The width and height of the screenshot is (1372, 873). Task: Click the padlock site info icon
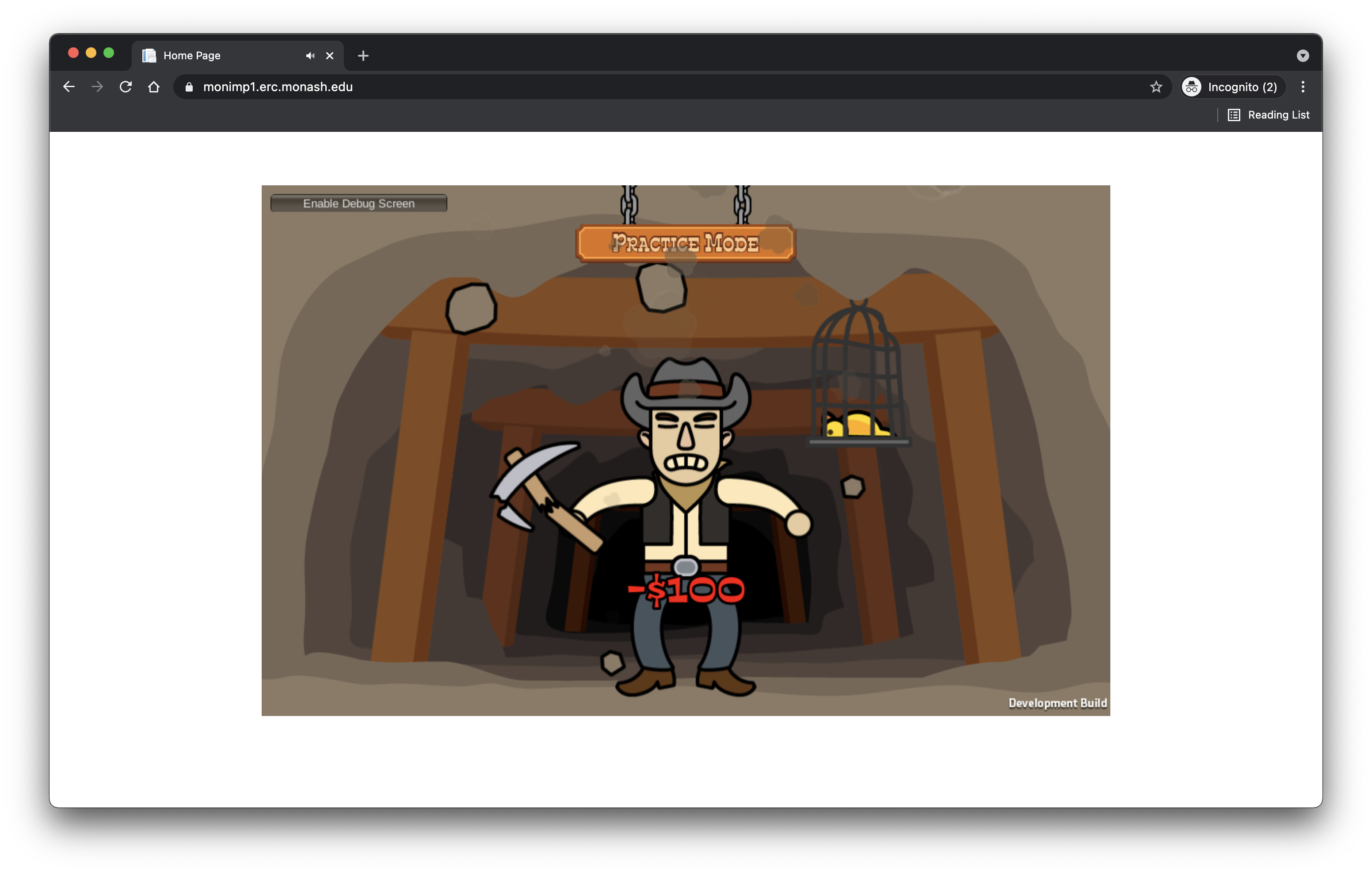coord(189,87)
